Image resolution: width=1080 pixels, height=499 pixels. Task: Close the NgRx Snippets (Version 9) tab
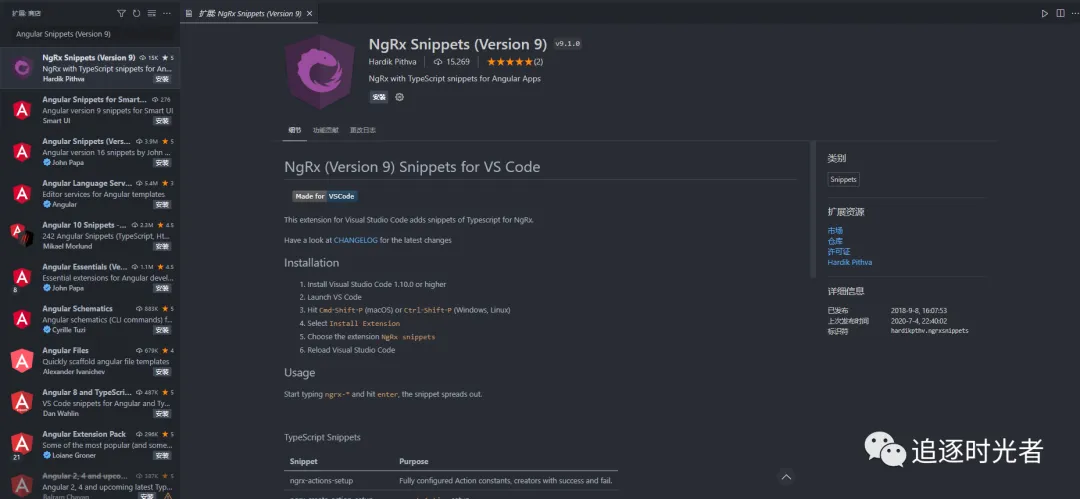point(310,13)
